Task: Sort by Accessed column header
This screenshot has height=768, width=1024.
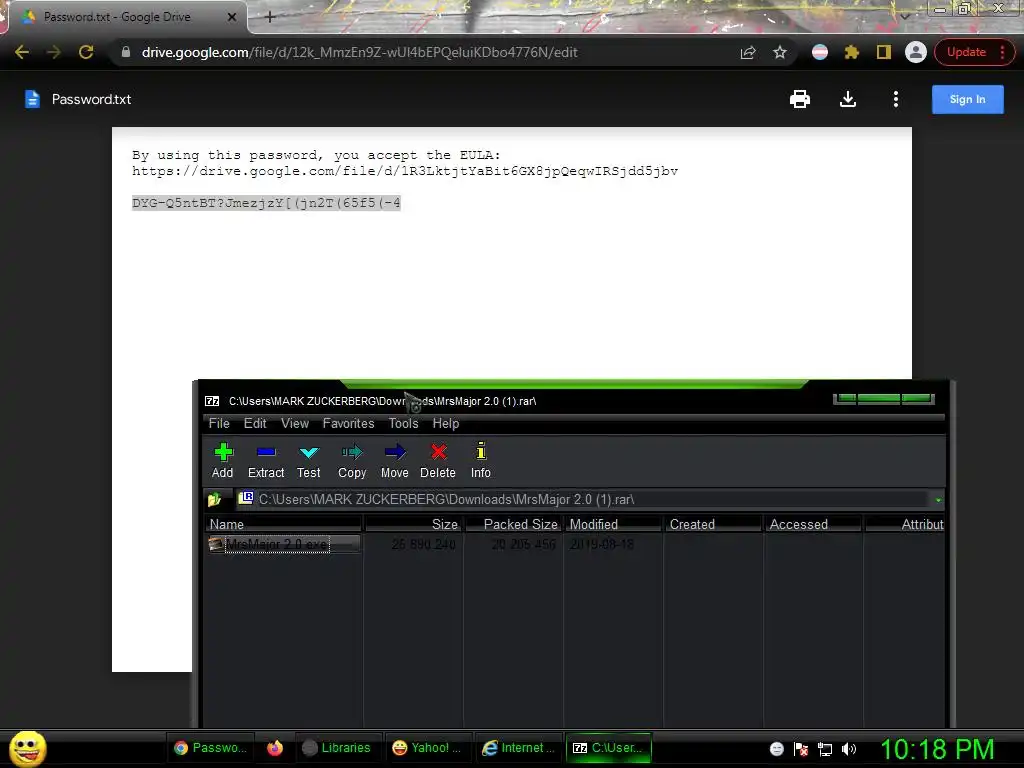Action: tap(813, 524)
